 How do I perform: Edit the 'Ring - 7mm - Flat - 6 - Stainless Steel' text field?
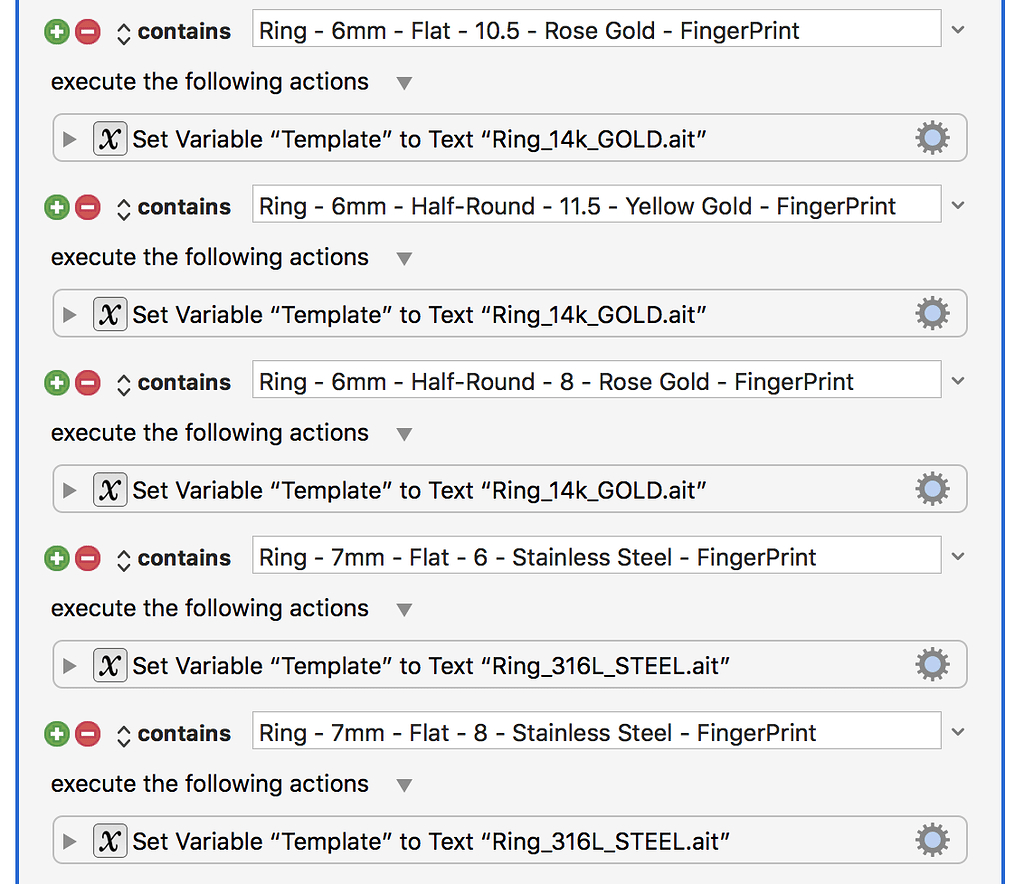596,555
